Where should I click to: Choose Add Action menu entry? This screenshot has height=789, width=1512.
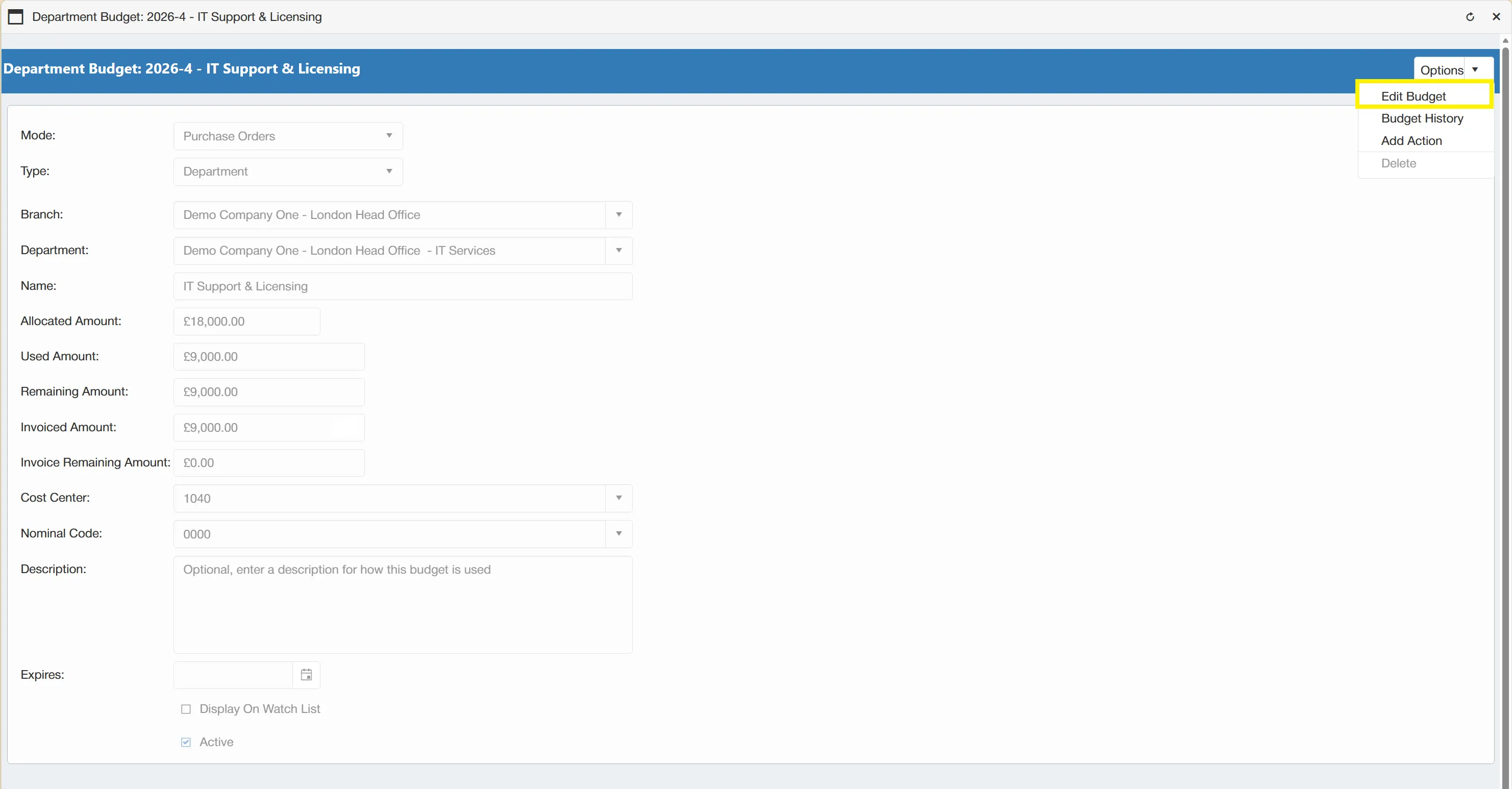(x=1425, y=141)
